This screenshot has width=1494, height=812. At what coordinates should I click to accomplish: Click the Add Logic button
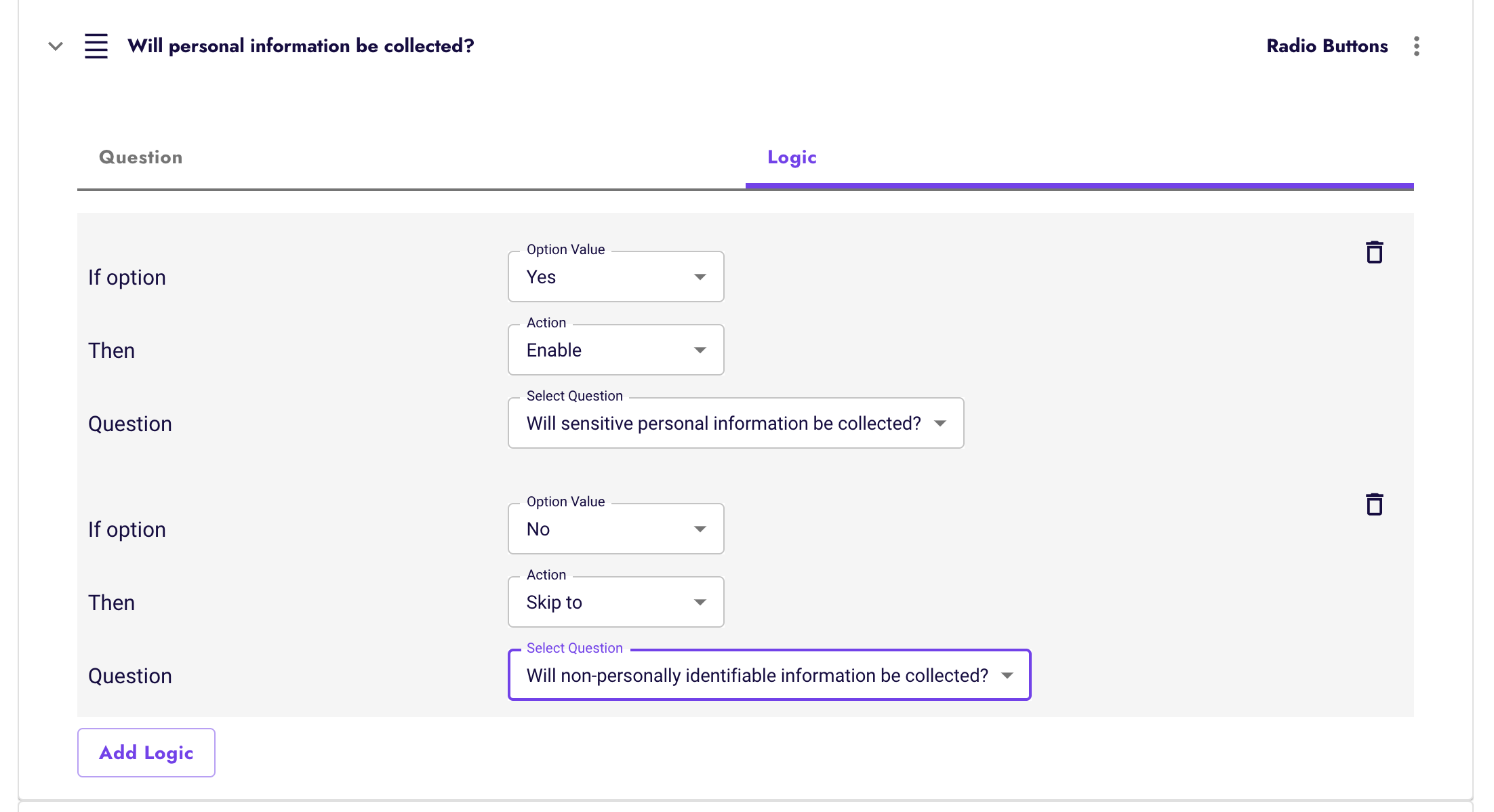(x=146, y=752)
